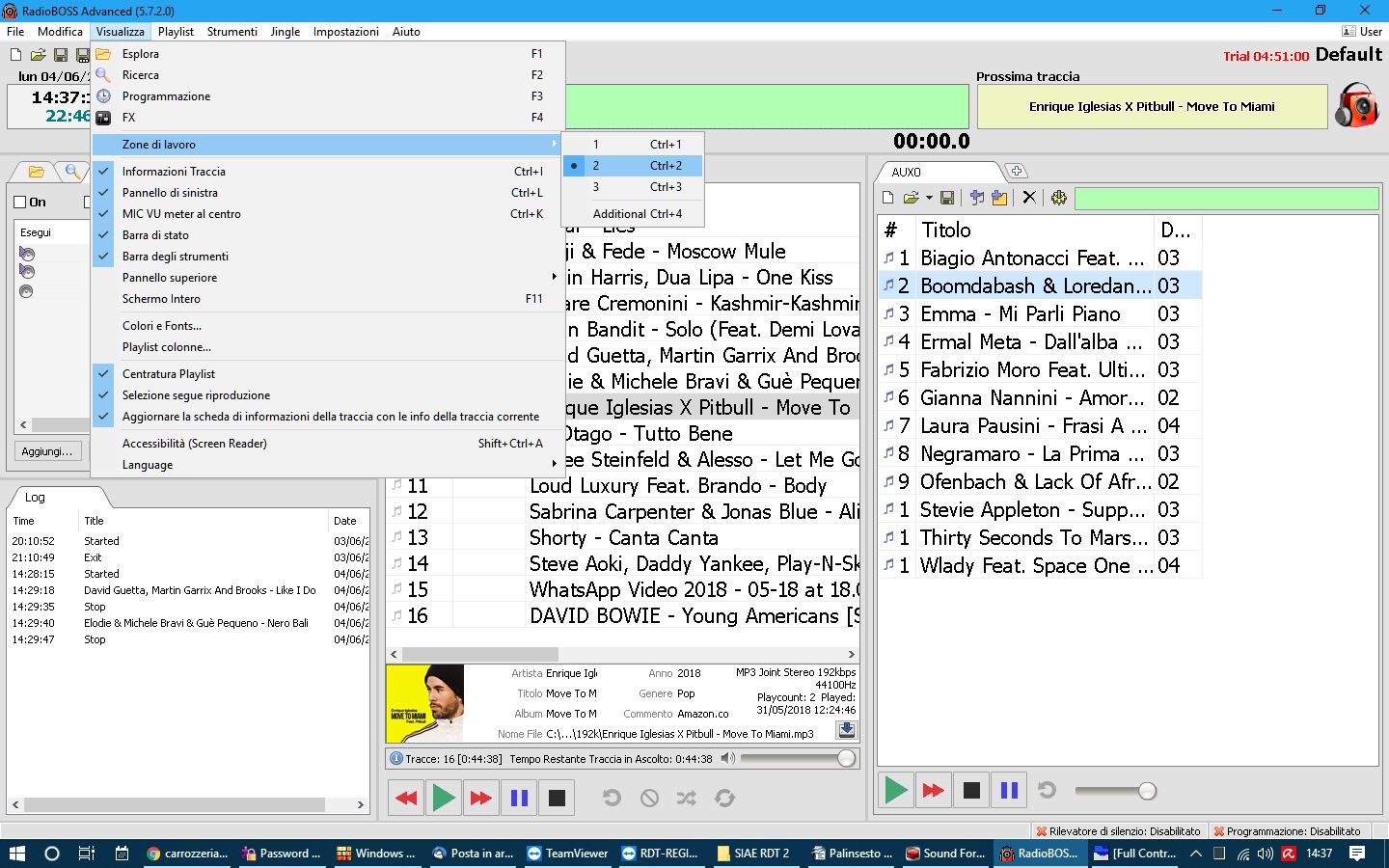Open Accessibilità (Screen Reader) option
This screenshot has width=1389, height=868.
coord(328,444)
